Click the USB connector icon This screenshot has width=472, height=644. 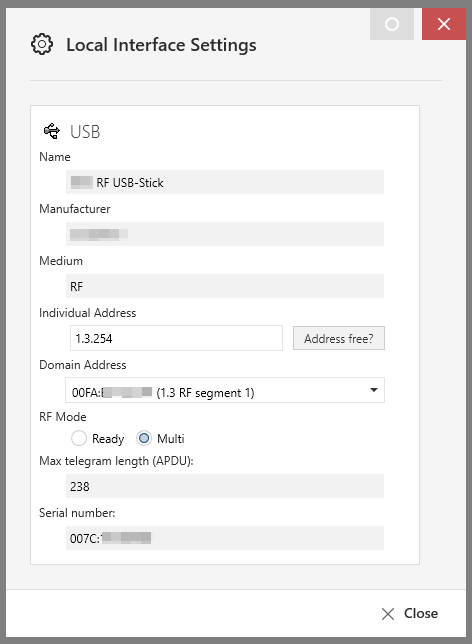[52, 131]
